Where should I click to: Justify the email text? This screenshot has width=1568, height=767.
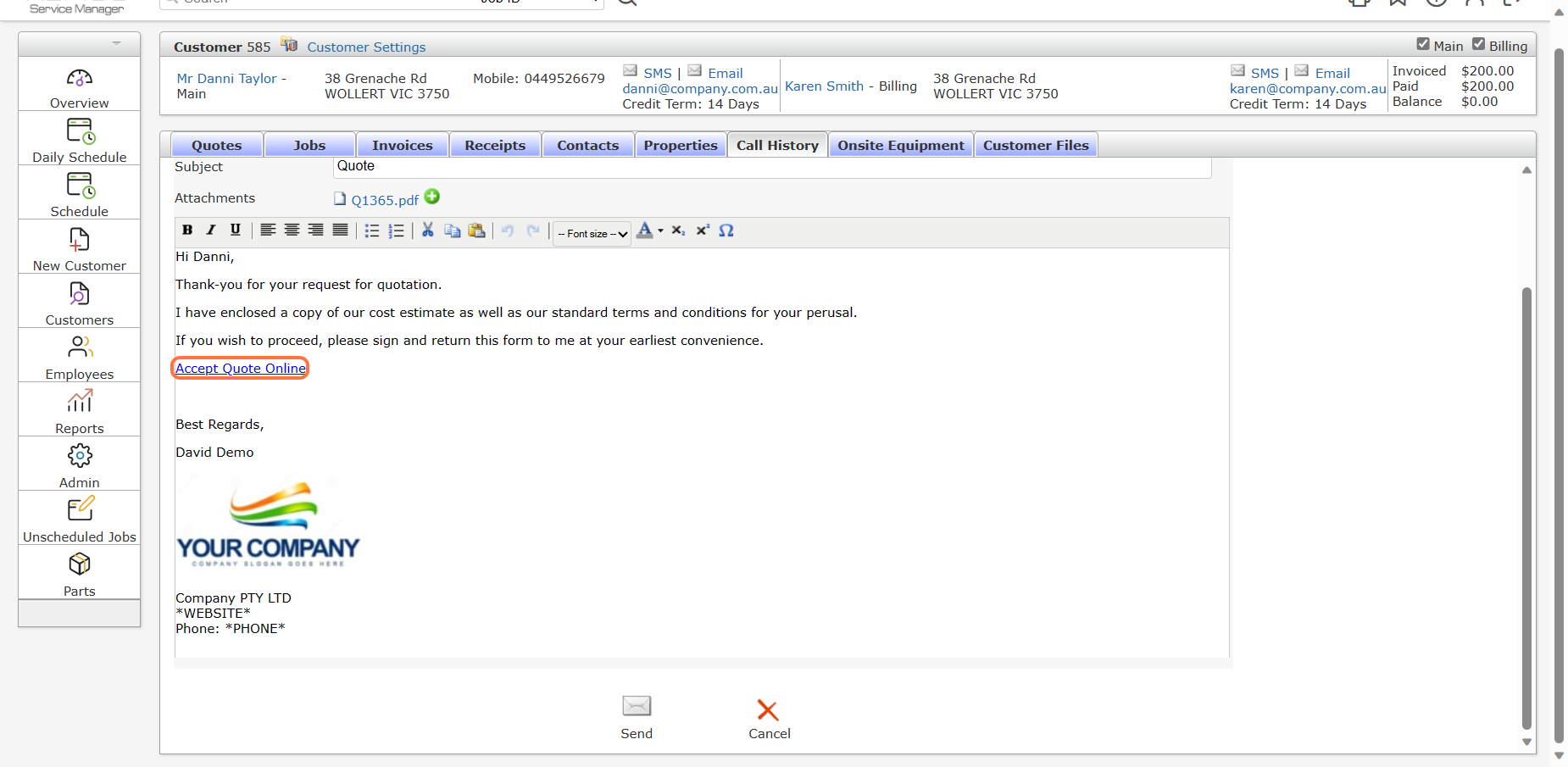340,230
